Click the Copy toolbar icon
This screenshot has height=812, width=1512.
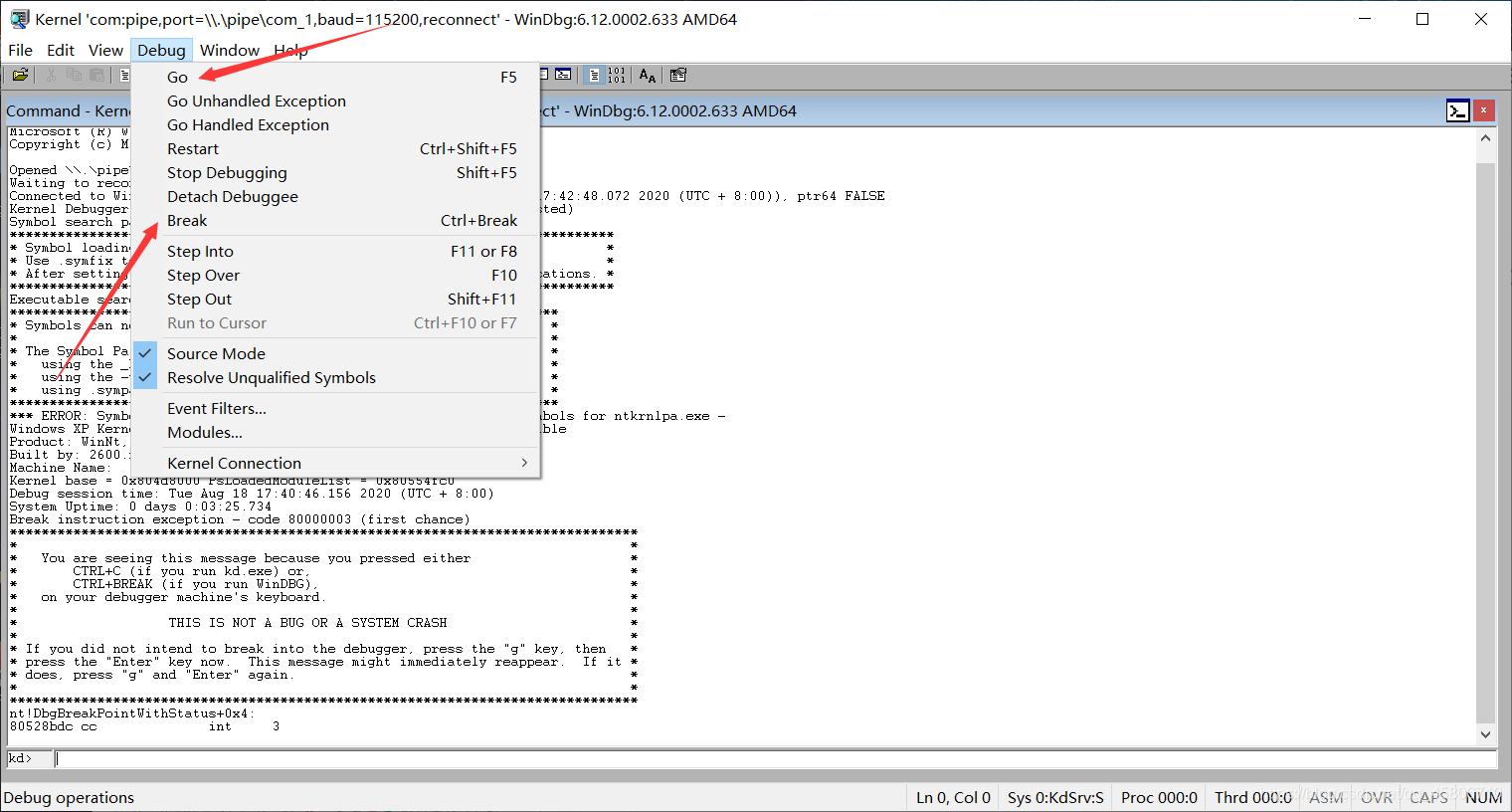(74, 75)
